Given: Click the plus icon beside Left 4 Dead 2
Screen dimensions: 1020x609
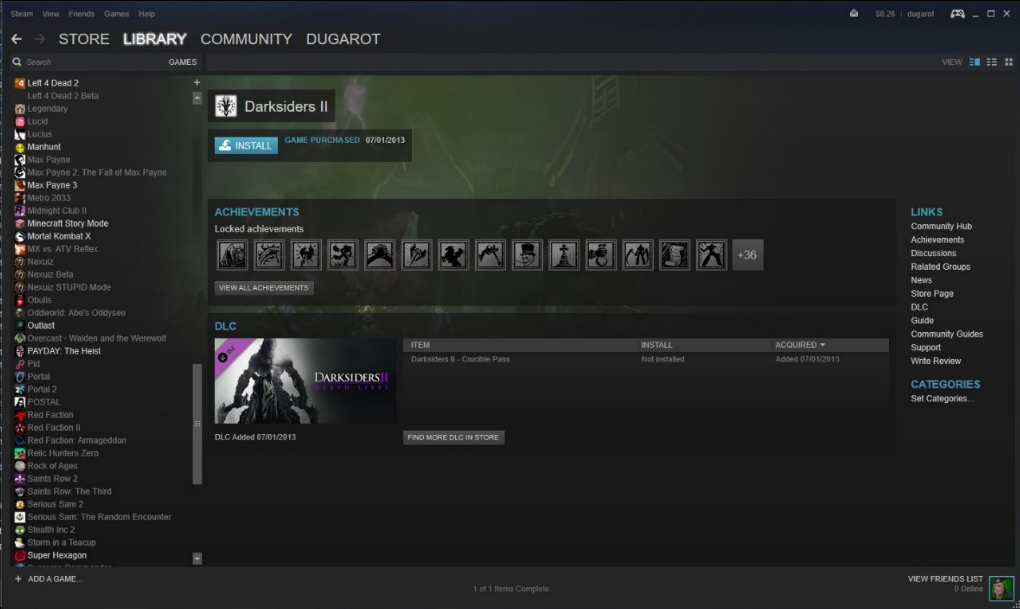Looking at the screenshot, I should click(x=196, y=83).
